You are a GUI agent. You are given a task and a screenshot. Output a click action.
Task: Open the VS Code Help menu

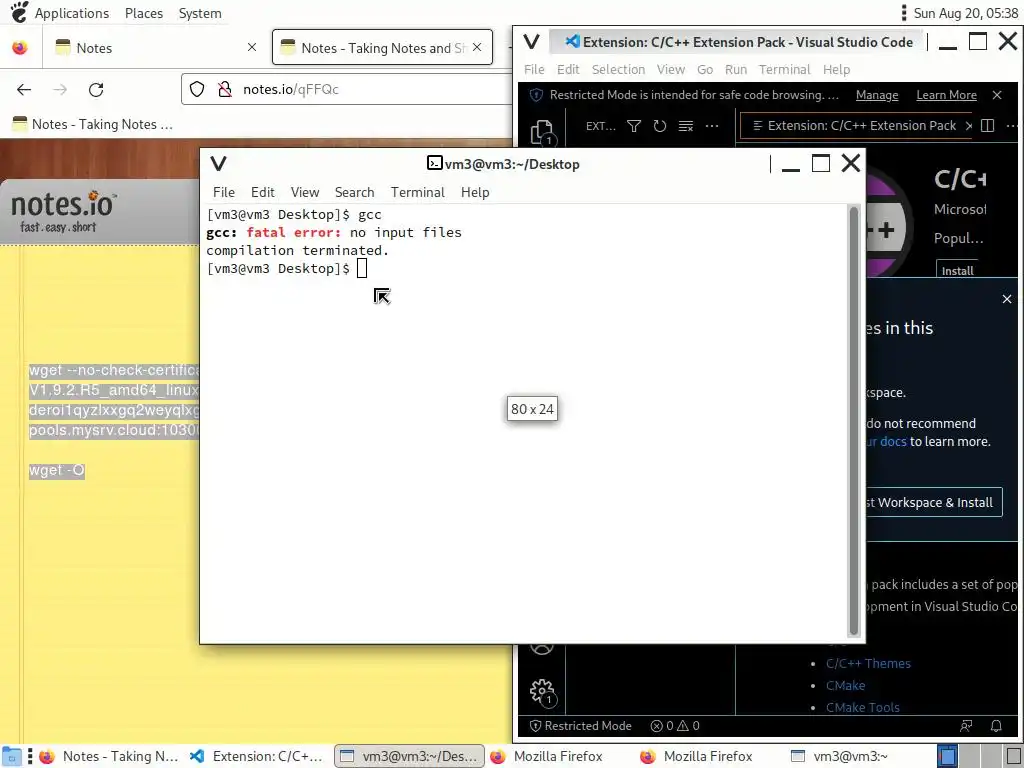point(836,69)
